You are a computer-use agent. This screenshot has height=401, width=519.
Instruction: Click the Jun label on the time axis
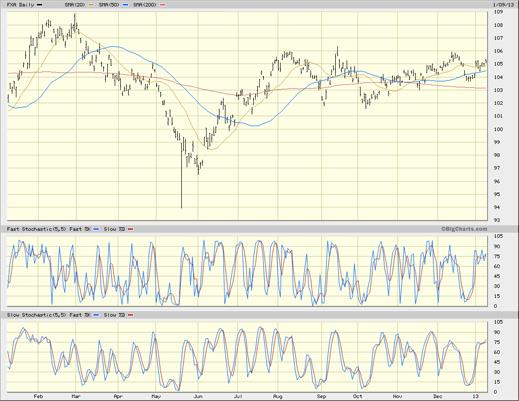pos(198,396)
